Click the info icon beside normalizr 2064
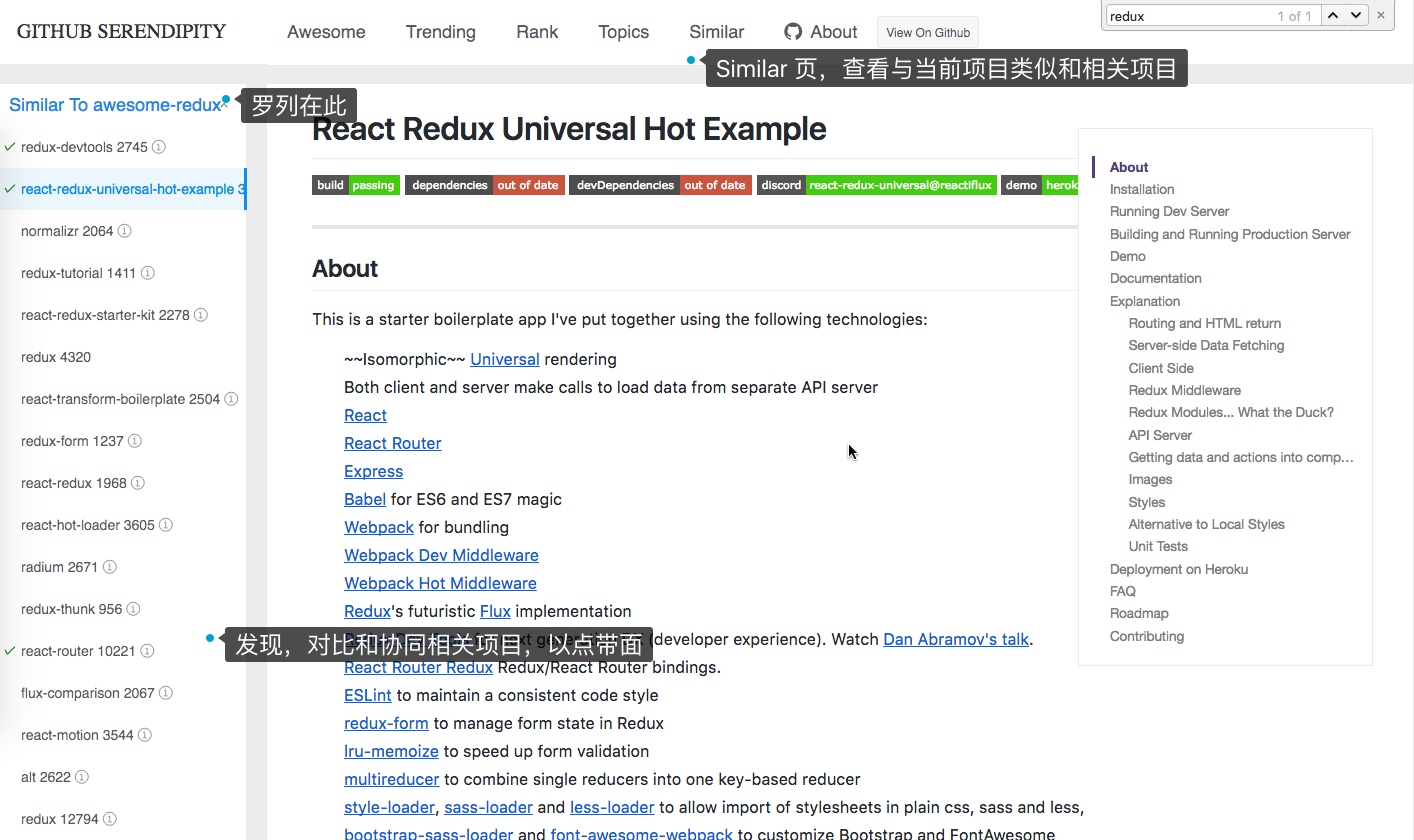The height and width of the screenshot is (840, 1414). (125, 231)
